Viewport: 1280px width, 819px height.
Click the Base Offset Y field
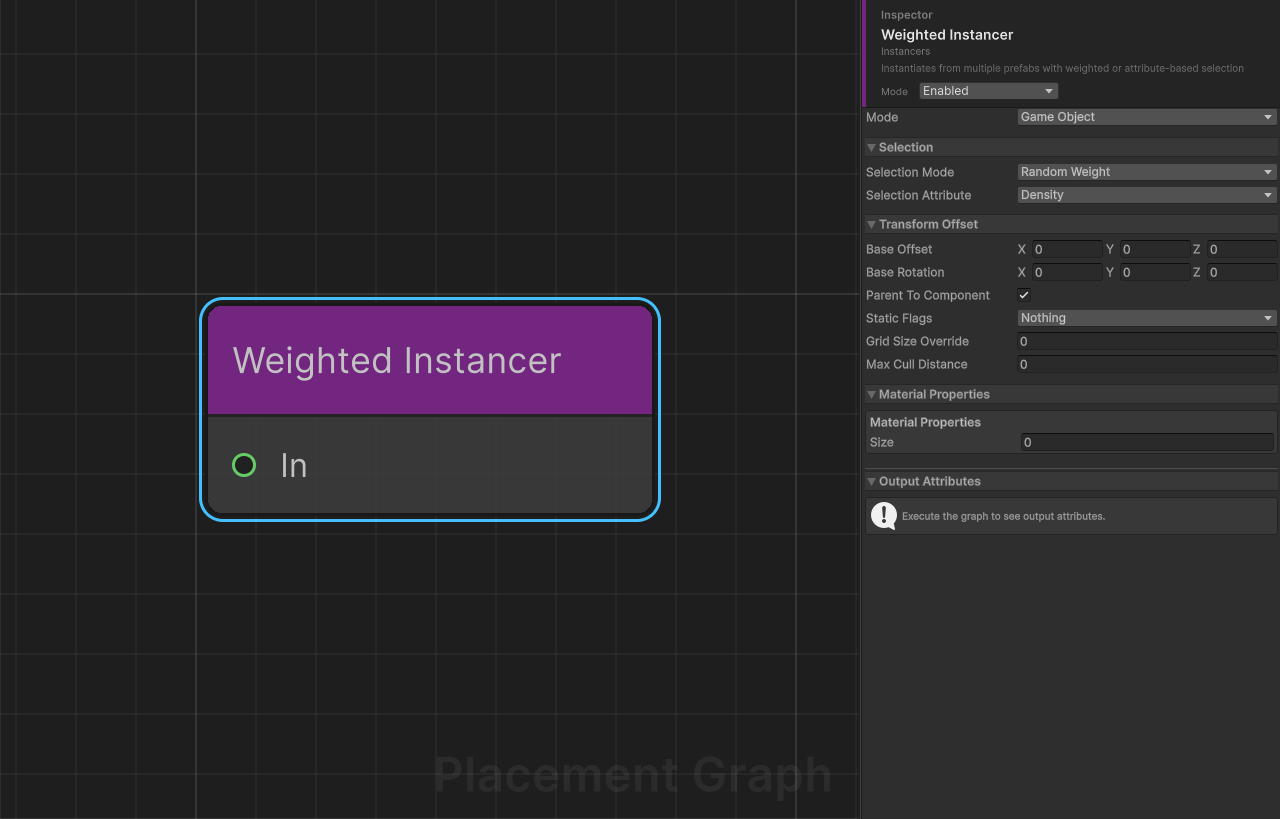point(1154,249)
